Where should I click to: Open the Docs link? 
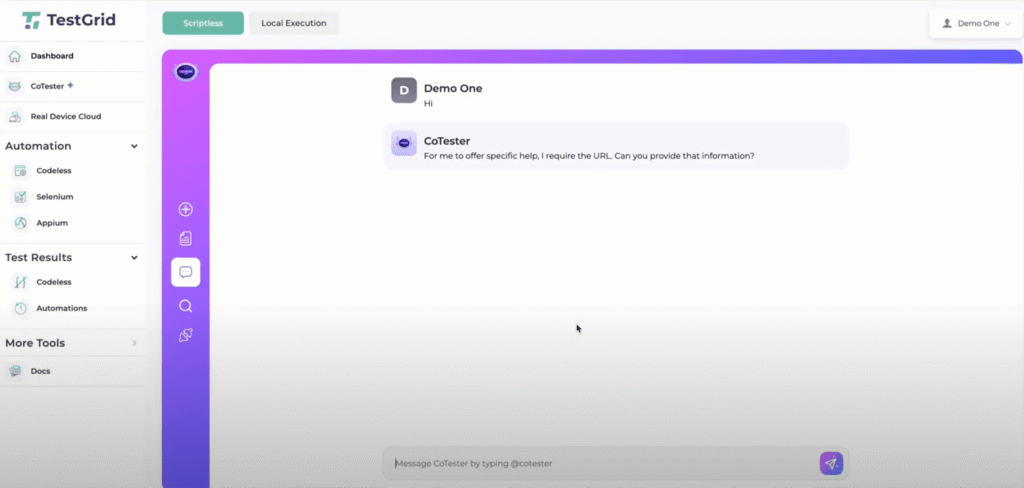pos(40,371)
